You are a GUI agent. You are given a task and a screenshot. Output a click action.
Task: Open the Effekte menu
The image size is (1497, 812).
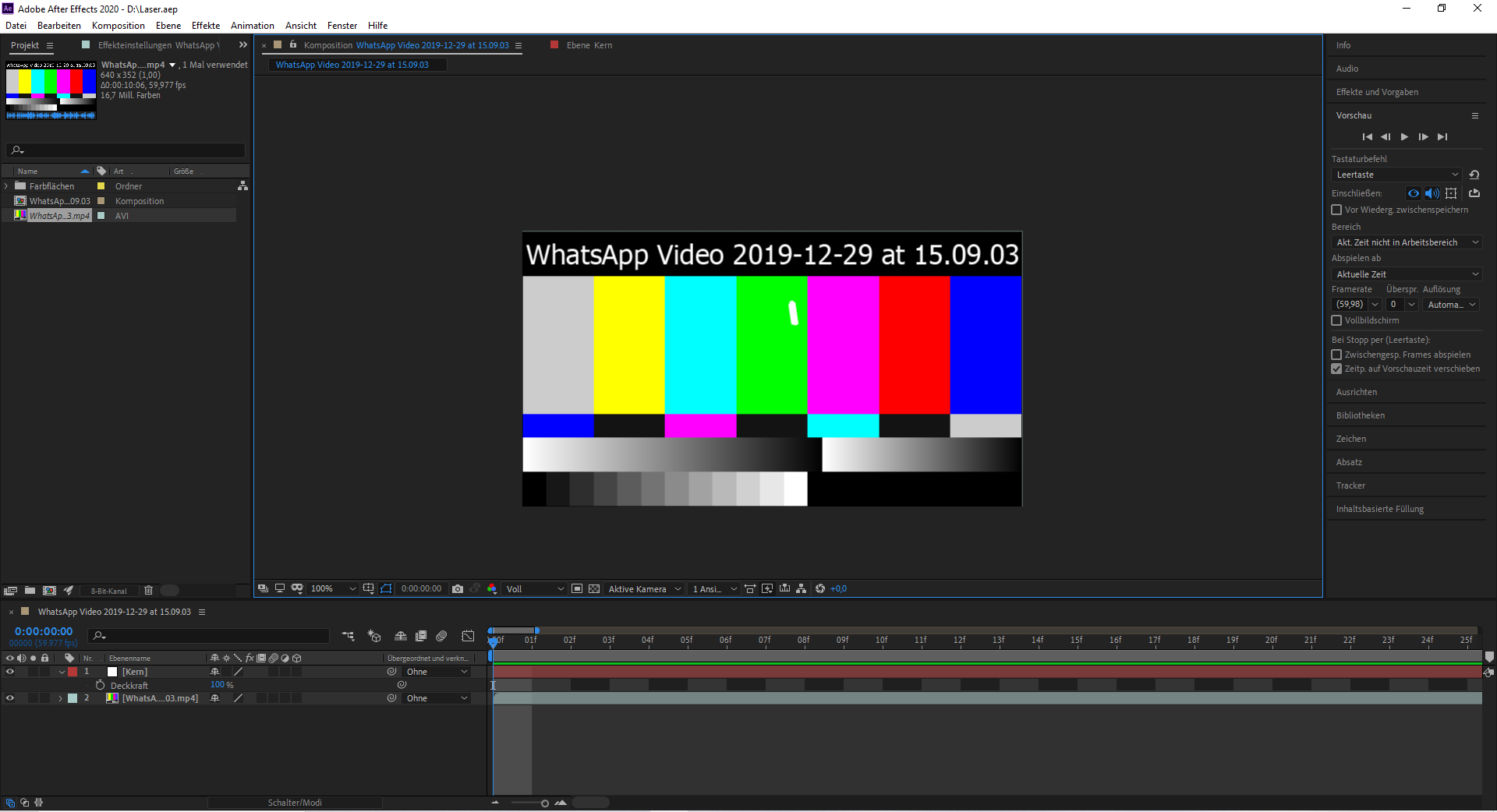[x=205, y=25]
